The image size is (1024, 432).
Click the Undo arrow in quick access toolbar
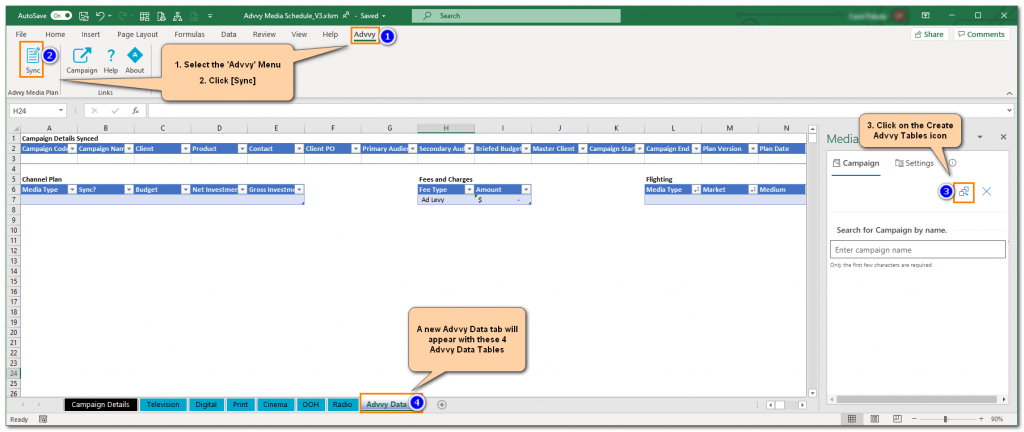tap(102, 16)
